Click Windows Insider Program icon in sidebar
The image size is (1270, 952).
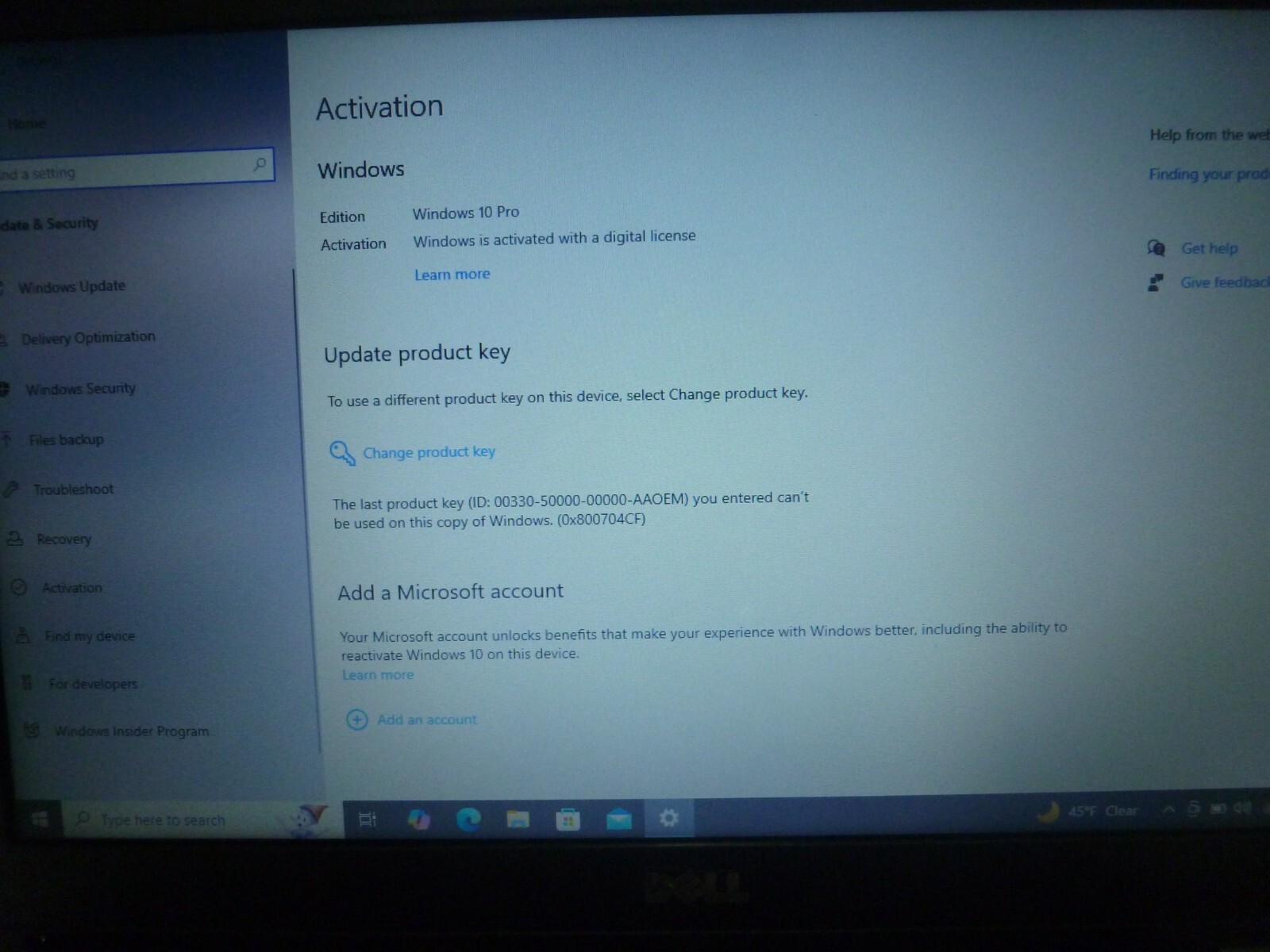tap(32, 730)
